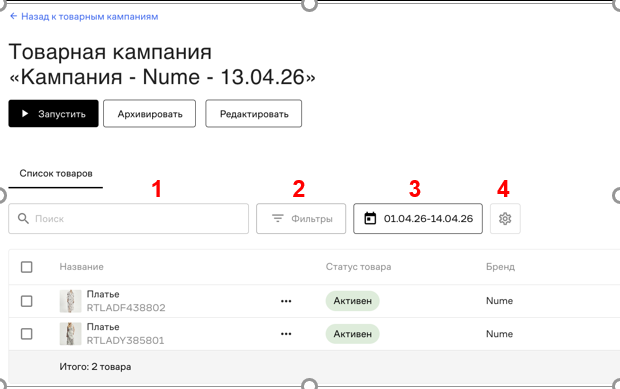Open Редактировать for the campaign

pyautogui.click(x=253, y=113)
